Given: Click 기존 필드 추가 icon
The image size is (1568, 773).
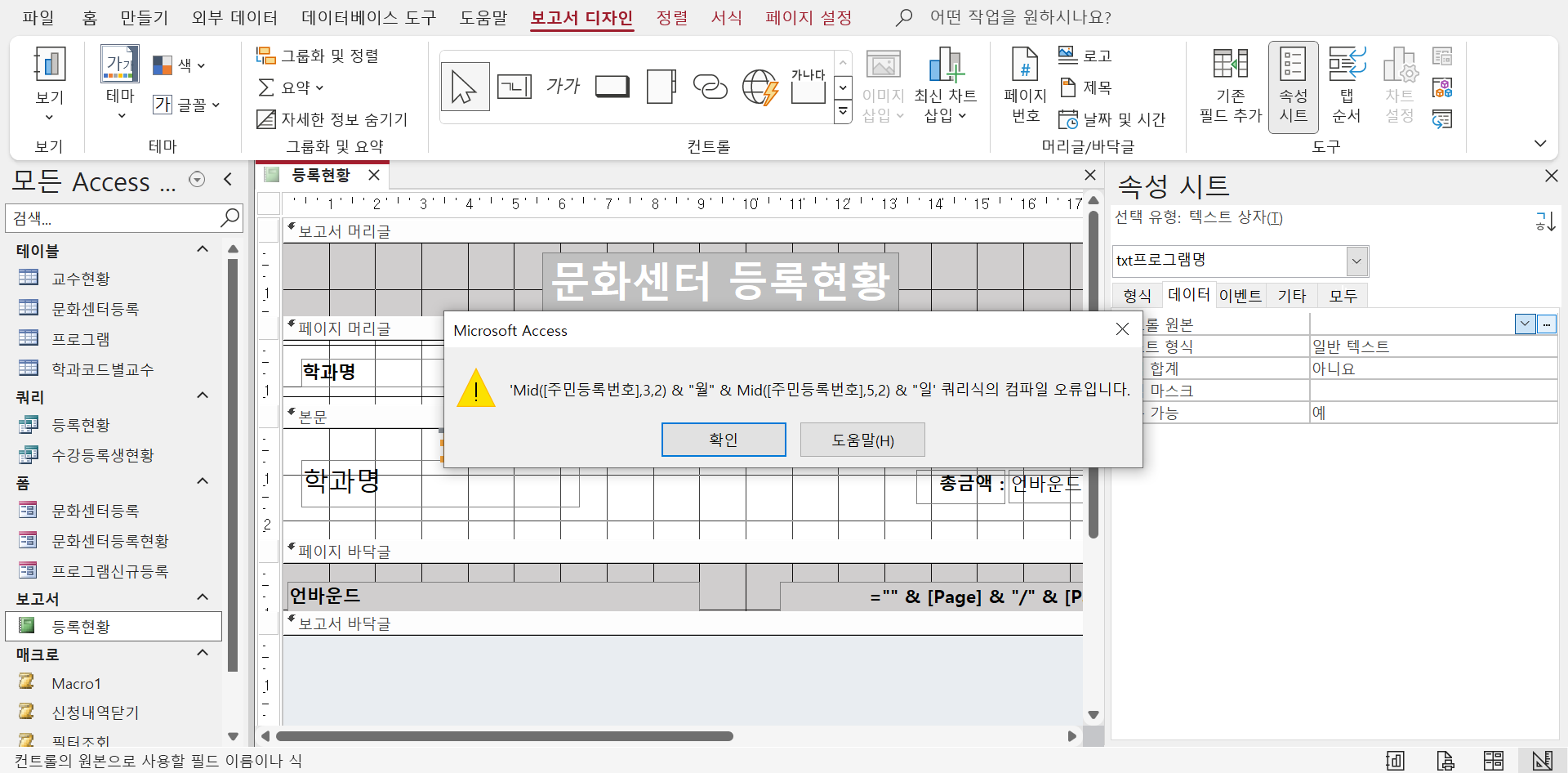Looking at the screenshot, I should click(x=1230, y=85).
